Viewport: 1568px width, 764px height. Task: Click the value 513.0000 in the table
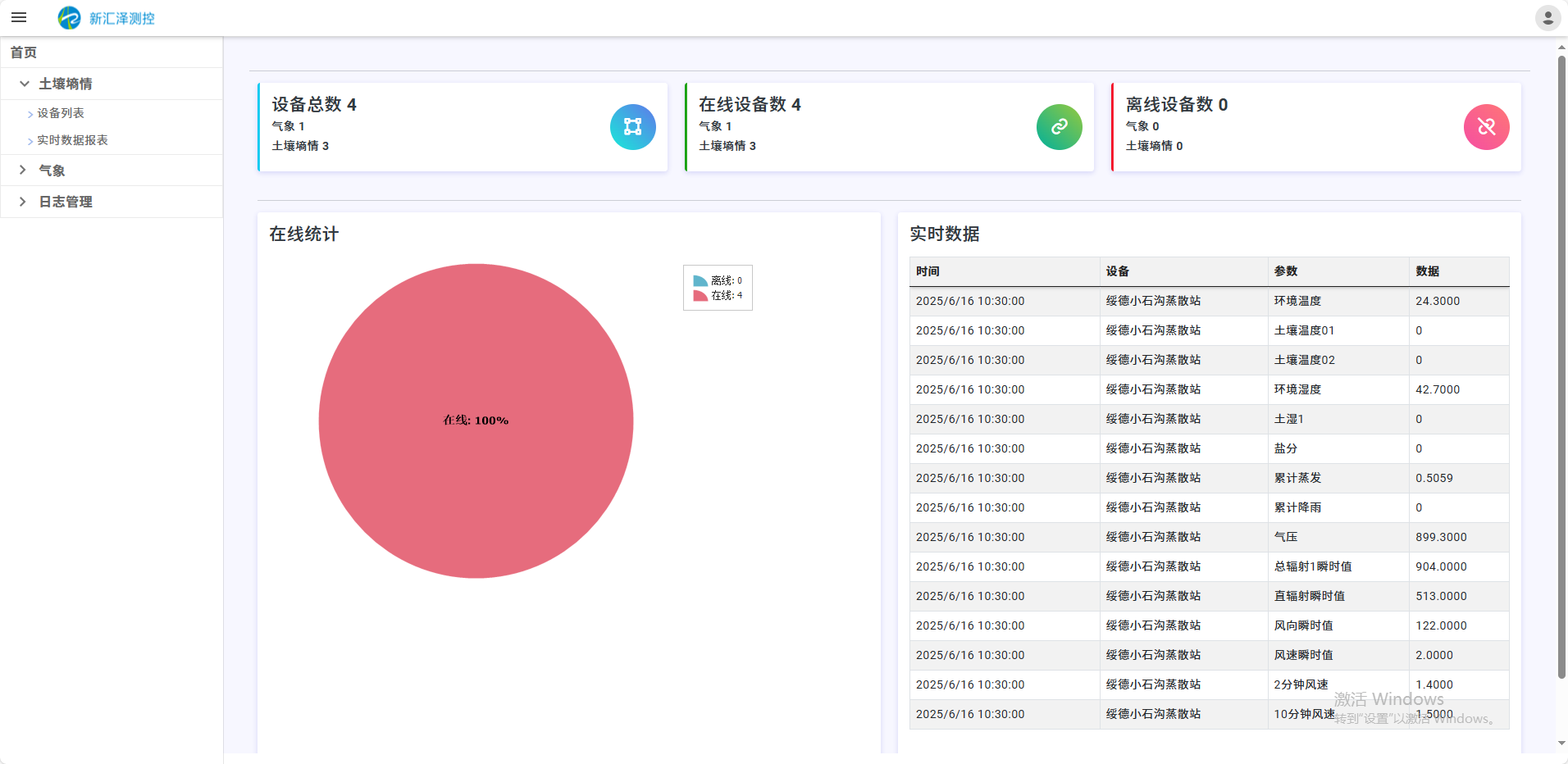(x=1441, y=596)
